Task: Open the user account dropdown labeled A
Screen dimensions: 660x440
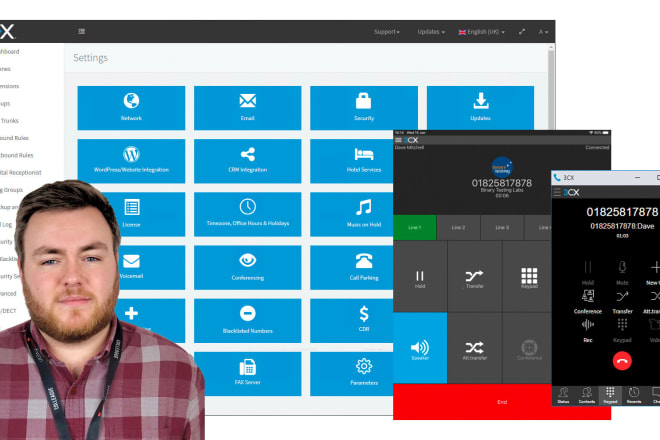Action: tap(543, 32)
